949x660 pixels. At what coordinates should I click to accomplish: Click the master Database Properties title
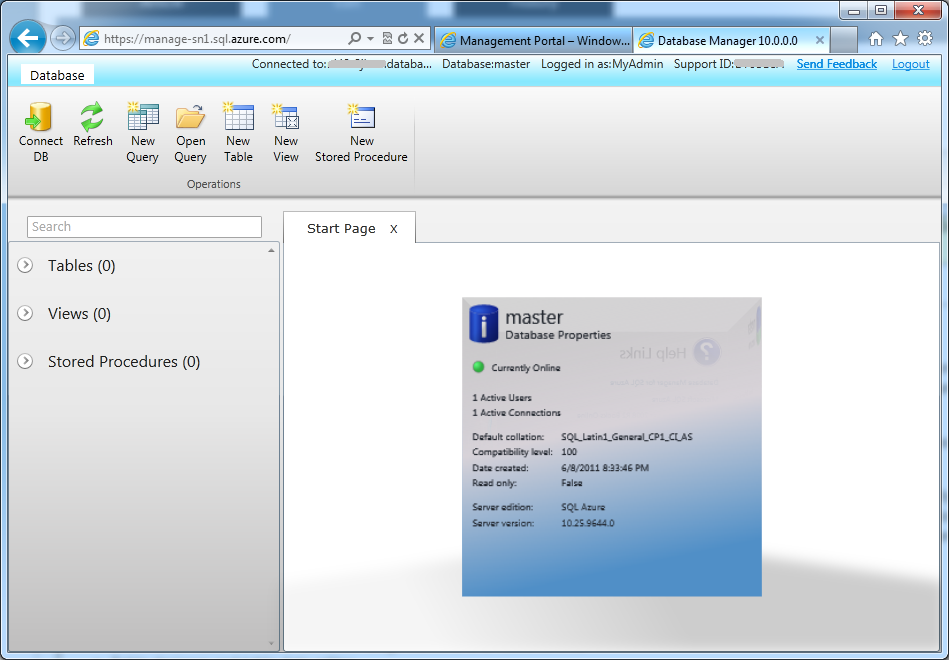click(558, 325)
